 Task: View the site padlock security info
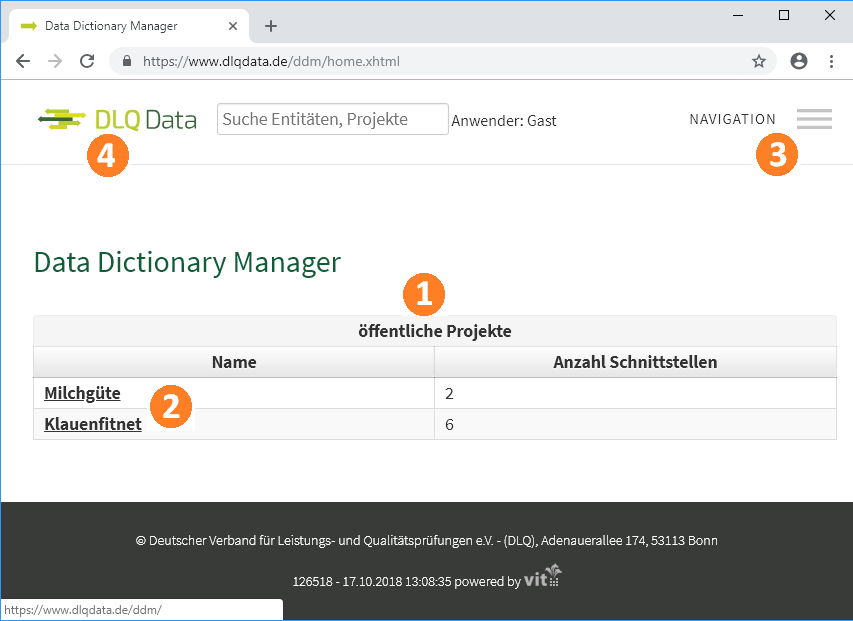127,61
